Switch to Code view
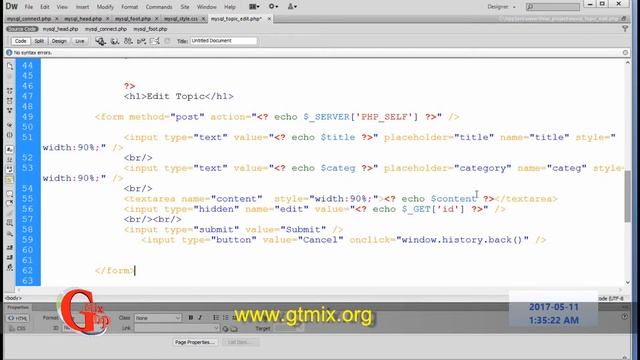The height and width of the screenshot is (360, 640). point(20,41)
